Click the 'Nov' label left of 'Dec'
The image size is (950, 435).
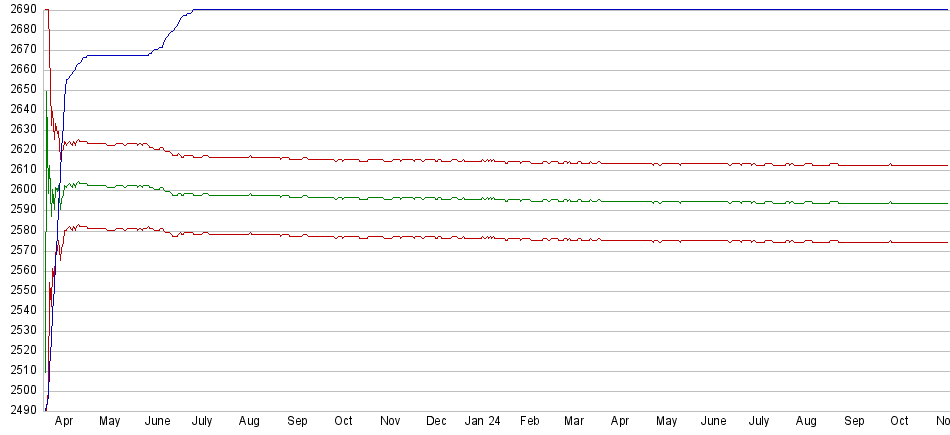[391, 421]
